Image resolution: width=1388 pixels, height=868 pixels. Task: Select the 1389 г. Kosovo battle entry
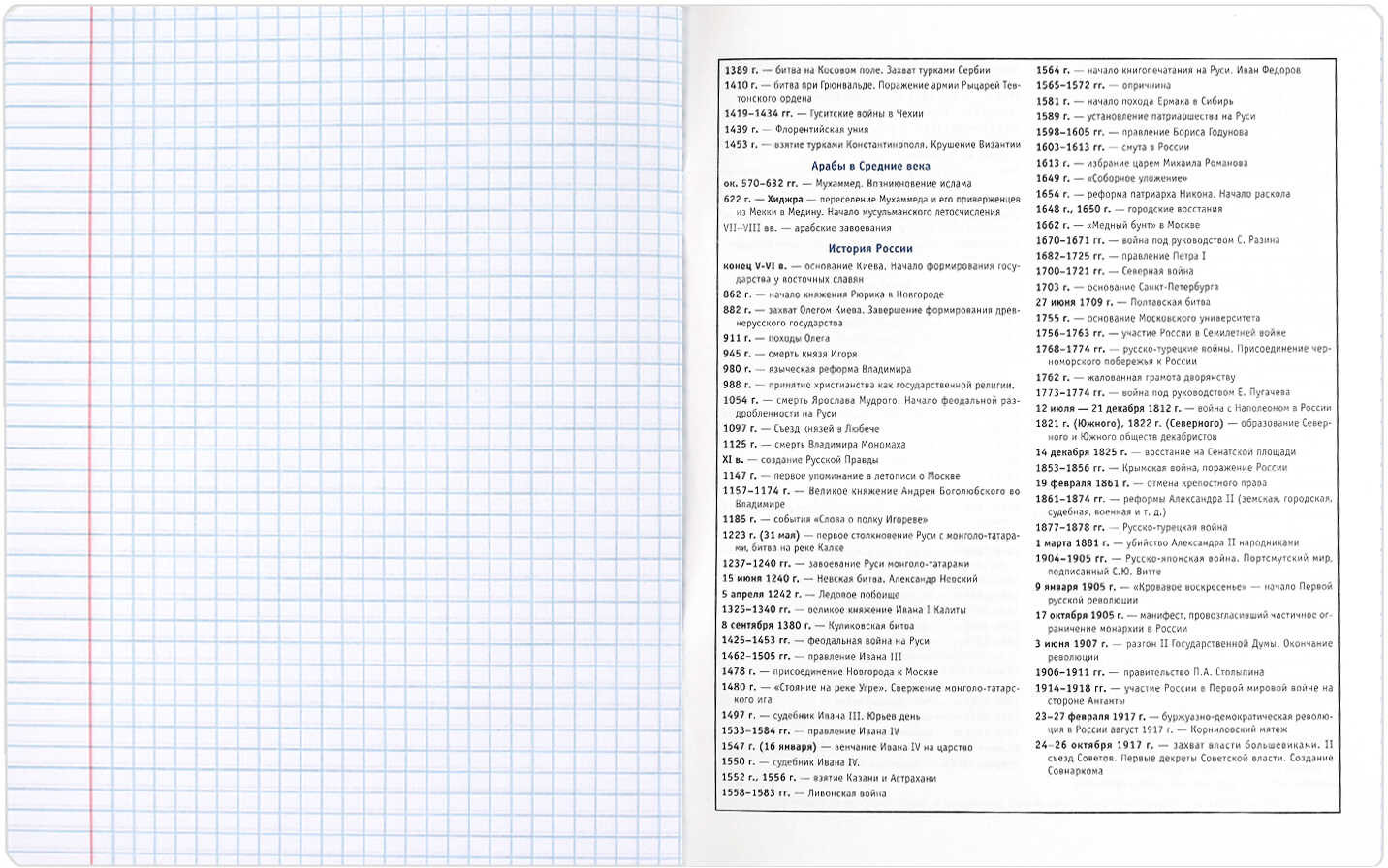(857, 70)
